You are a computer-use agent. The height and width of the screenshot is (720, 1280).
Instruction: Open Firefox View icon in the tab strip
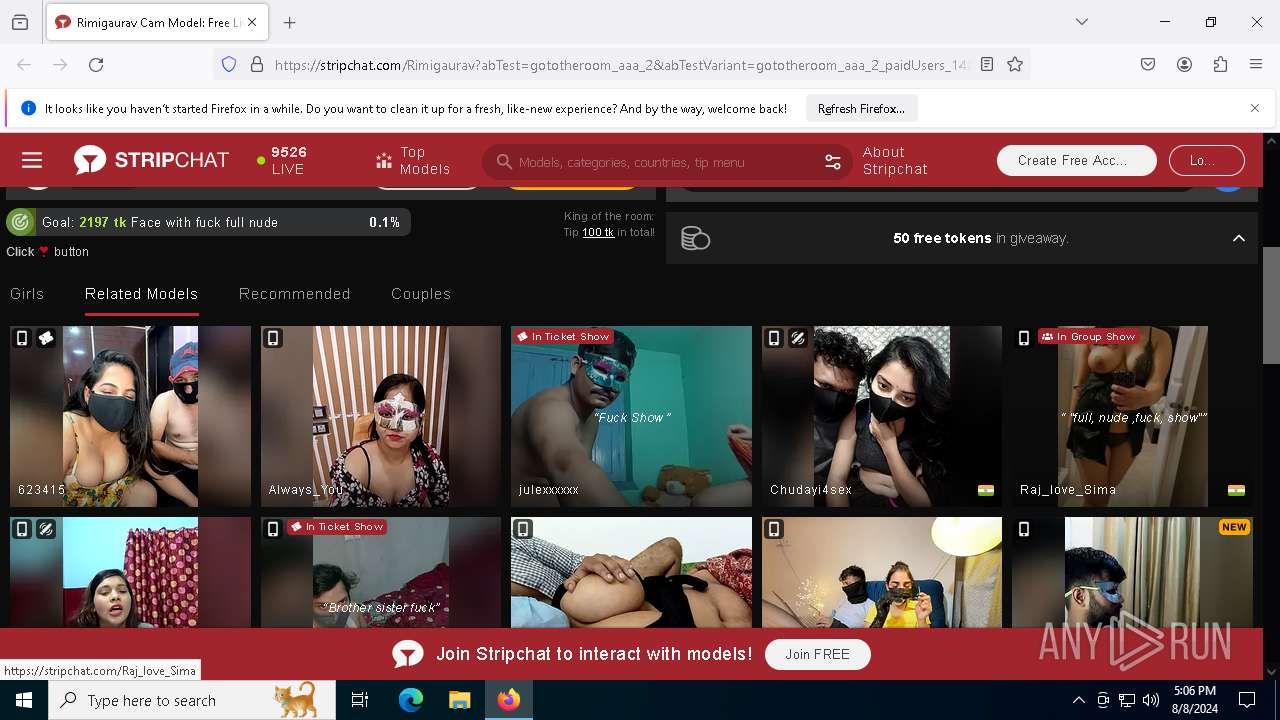(x=20, y=22)
